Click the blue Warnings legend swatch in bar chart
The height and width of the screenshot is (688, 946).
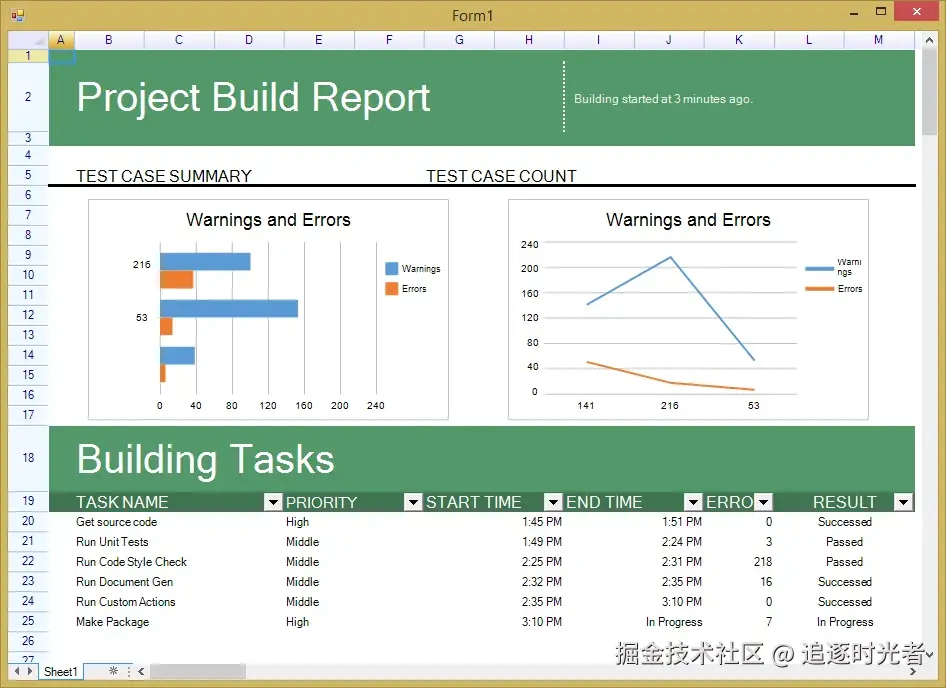(x=392, y=269)
